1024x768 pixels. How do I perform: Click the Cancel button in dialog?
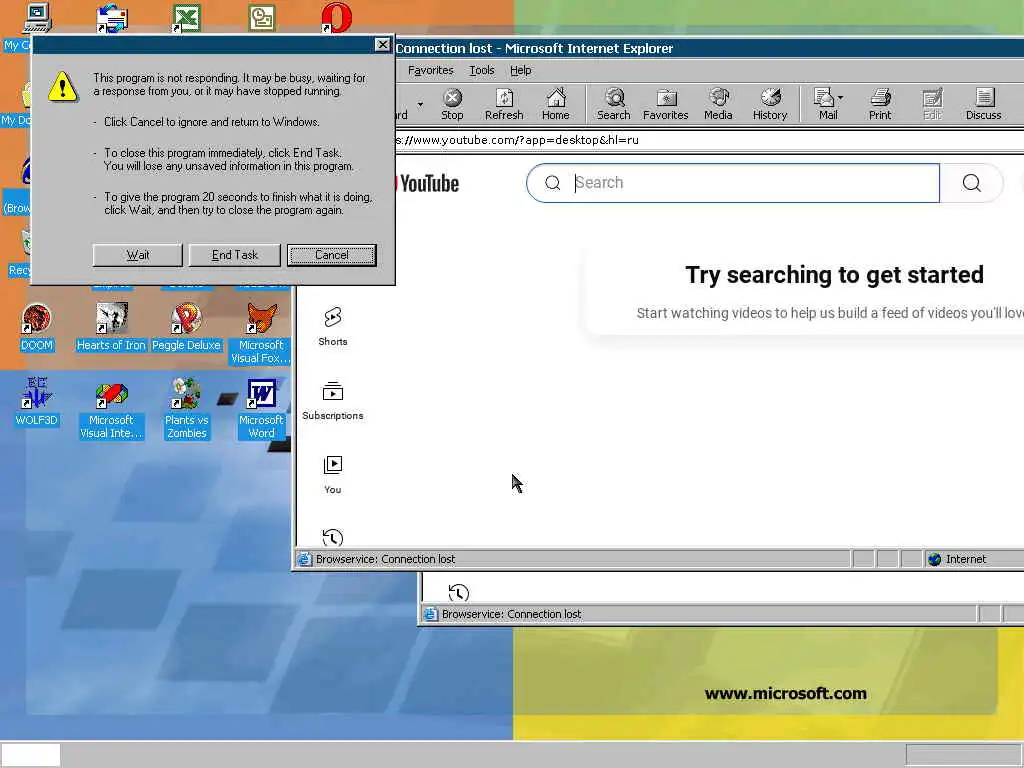click(x=332, y=255)
